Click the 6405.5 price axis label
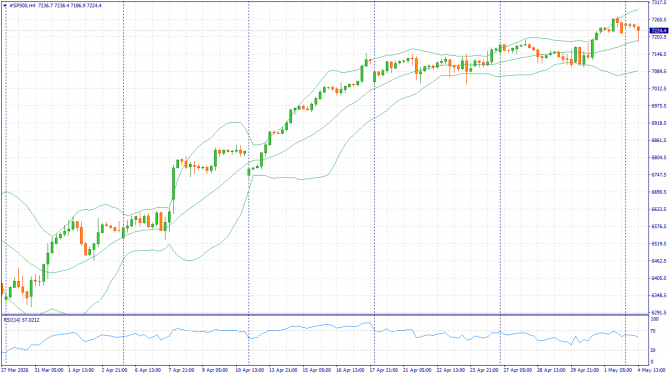The height and width of the screenshot is (376, 670). (659, 278)
